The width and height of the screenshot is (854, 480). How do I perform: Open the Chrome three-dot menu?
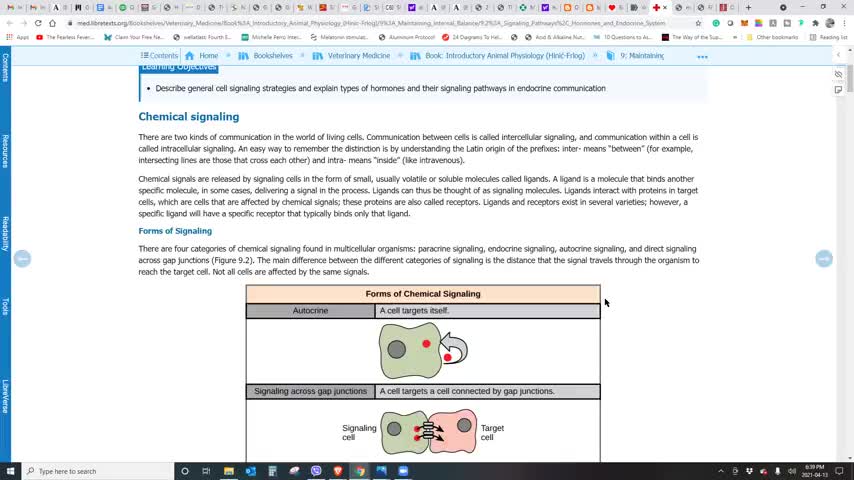[844, 23]
